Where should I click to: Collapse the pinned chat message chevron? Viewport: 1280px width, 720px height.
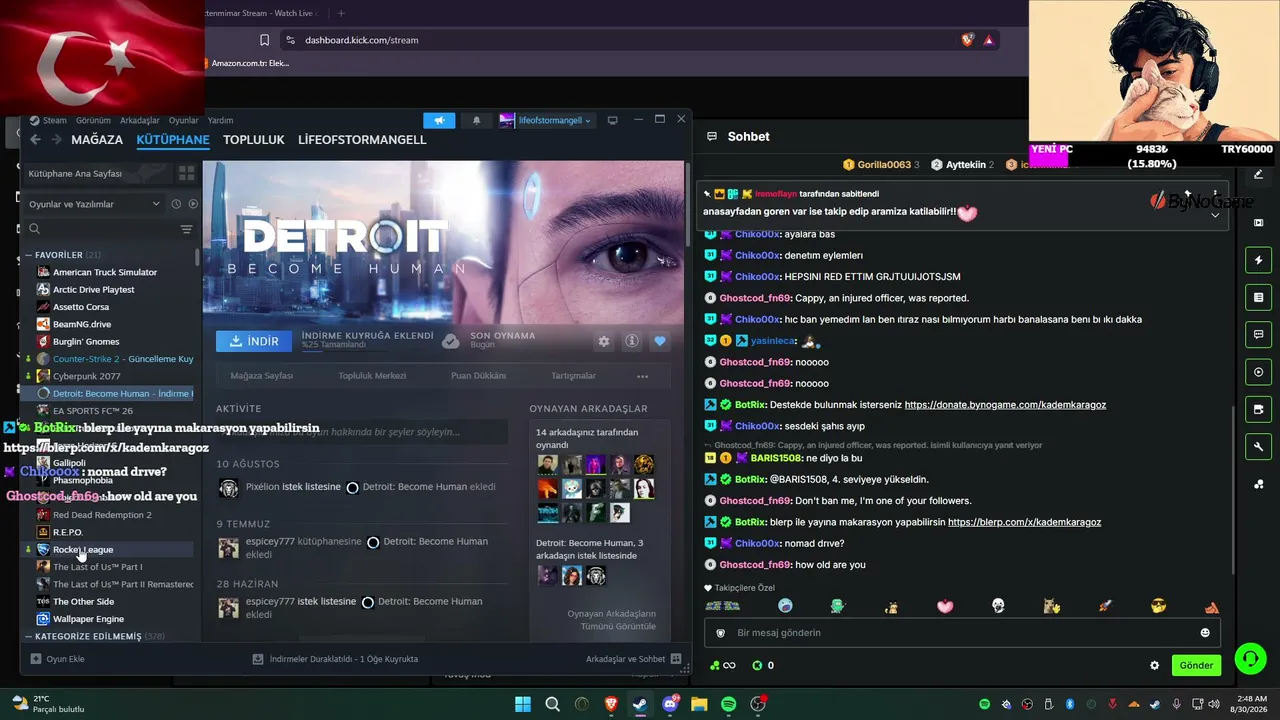(x=1215, y=214)
